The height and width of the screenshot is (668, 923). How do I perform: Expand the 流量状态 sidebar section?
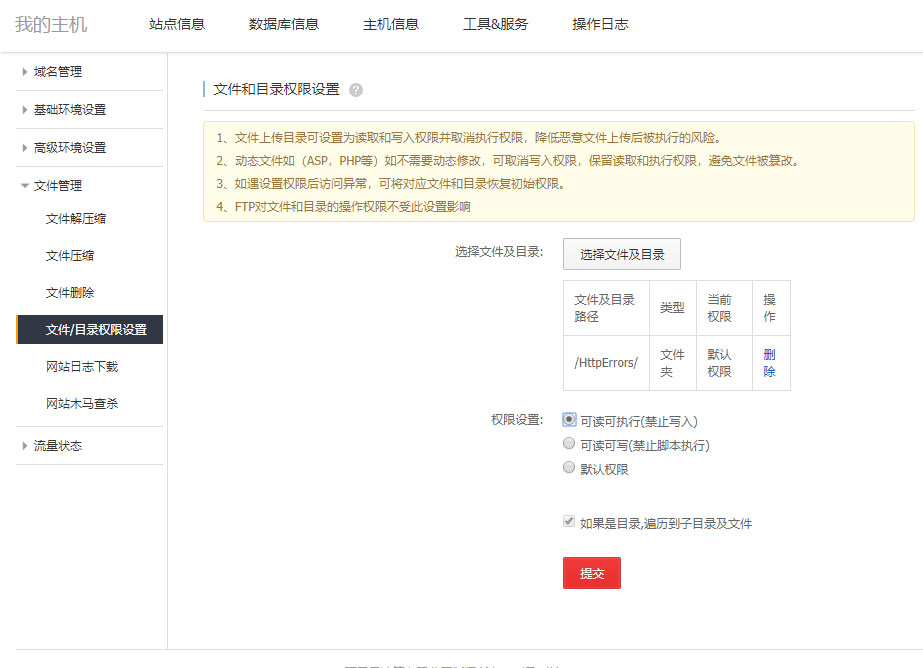[x=58, y=446]
